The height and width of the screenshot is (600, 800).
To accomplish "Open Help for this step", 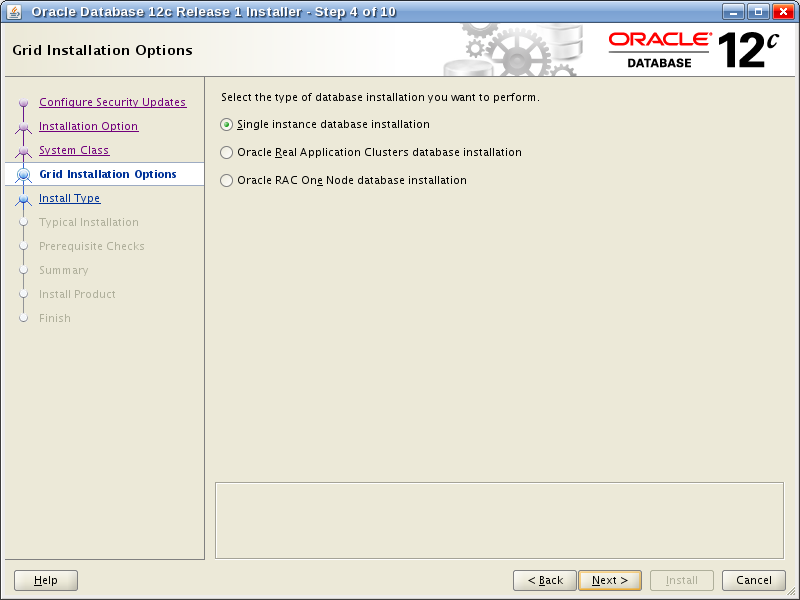I will [46, 580].
